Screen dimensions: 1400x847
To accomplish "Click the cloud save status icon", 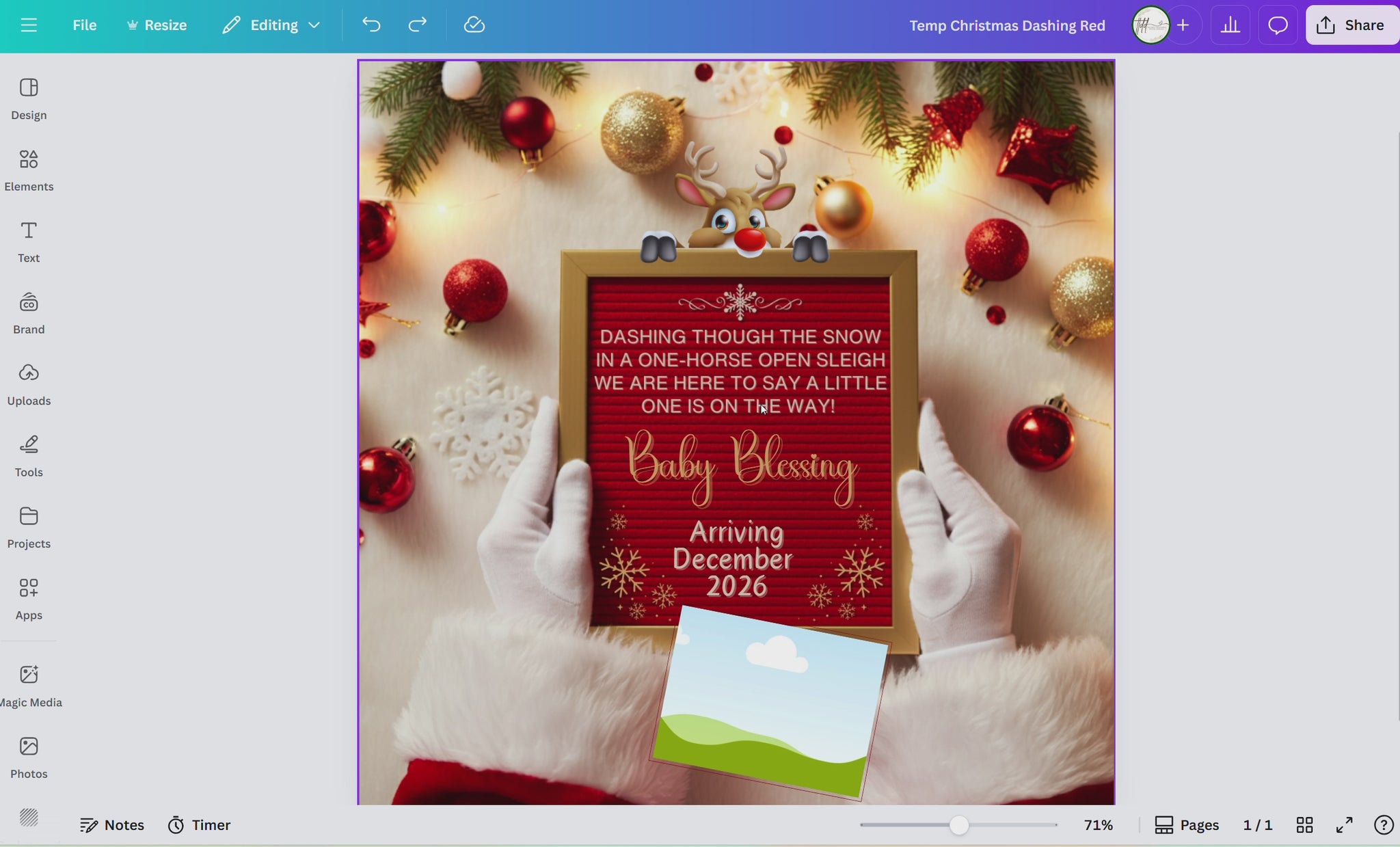I will (474, 25).
